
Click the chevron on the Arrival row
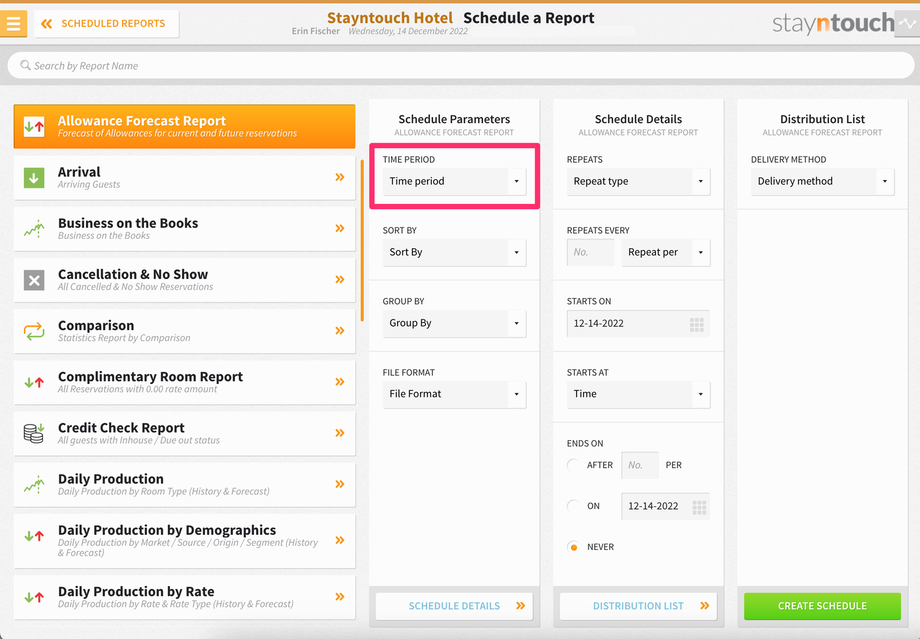pos(340,177)
